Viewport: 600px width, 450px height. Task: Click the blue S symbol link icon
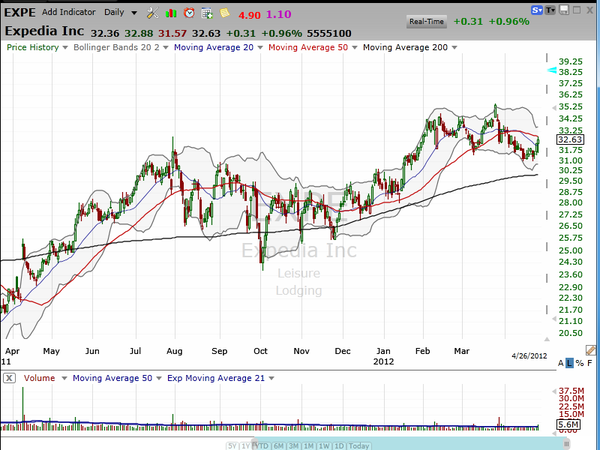coord(537,10)
